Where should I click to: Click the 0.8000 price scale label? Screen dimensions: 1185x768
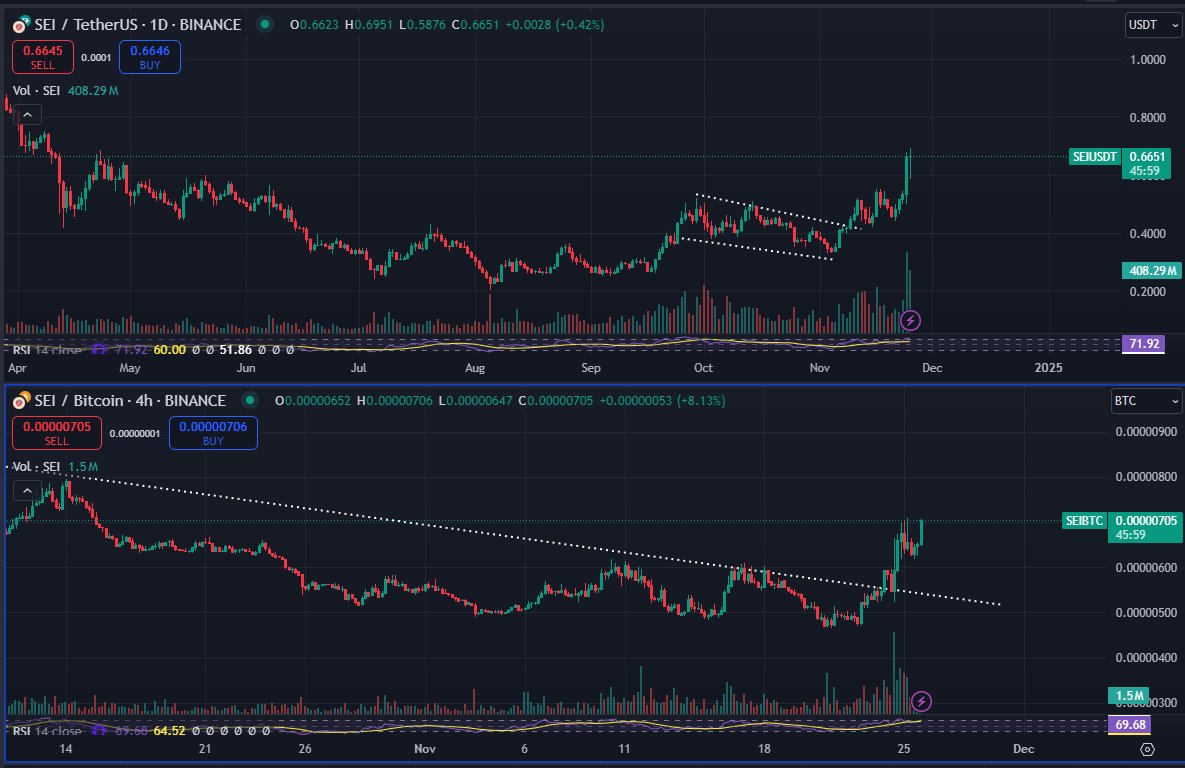pos(1147,117)
